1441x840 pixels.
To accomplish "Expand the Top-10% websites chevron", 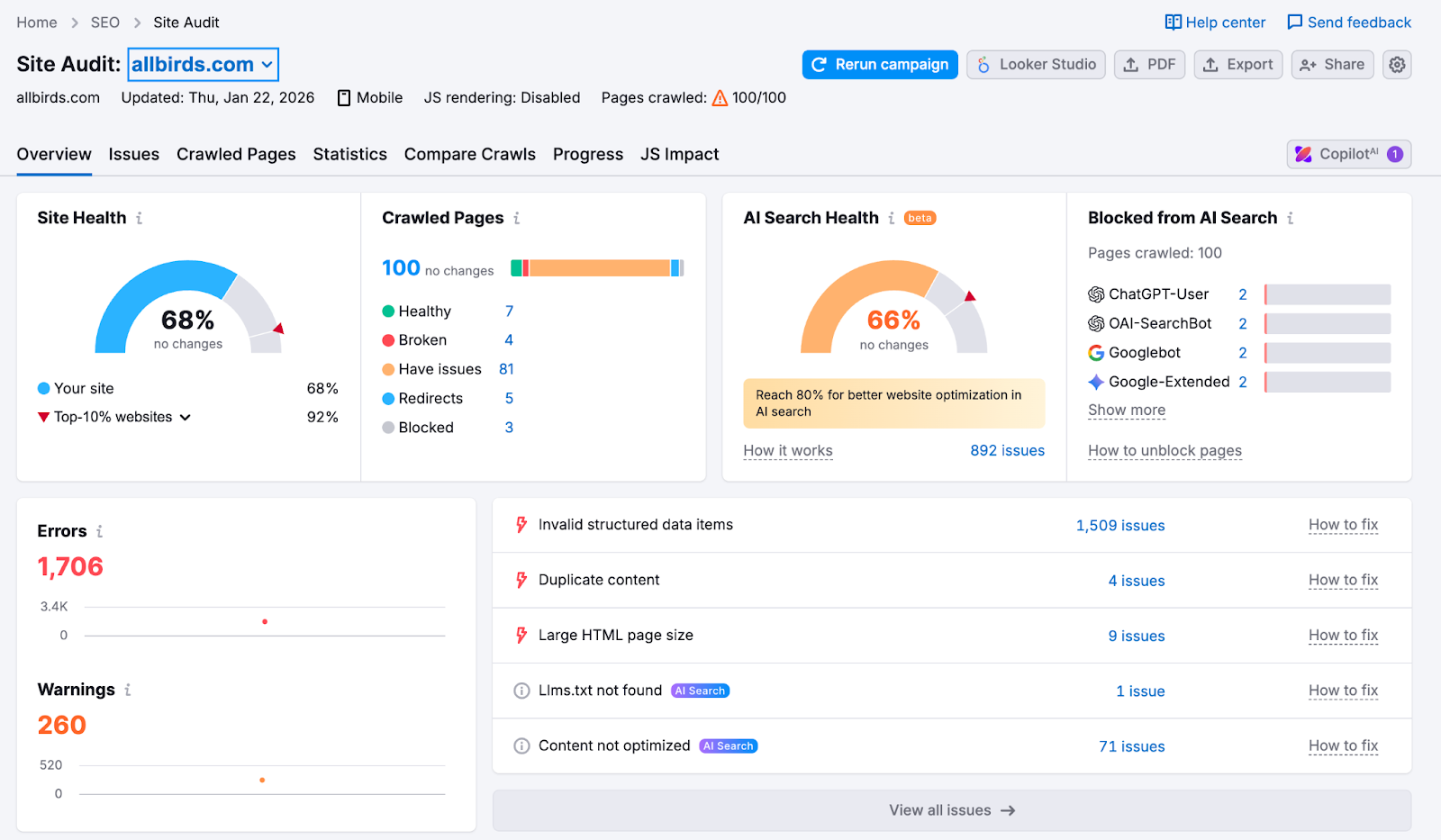I will tap(186, 417).
